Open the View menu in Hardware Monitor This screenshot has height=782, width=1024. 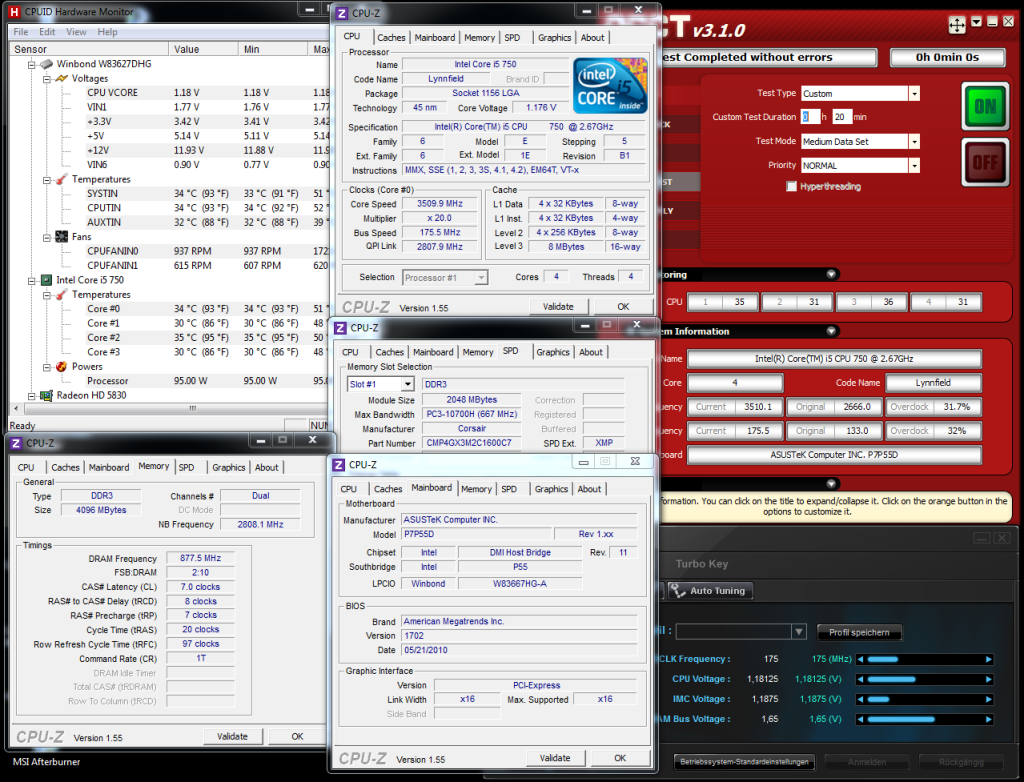76,32
